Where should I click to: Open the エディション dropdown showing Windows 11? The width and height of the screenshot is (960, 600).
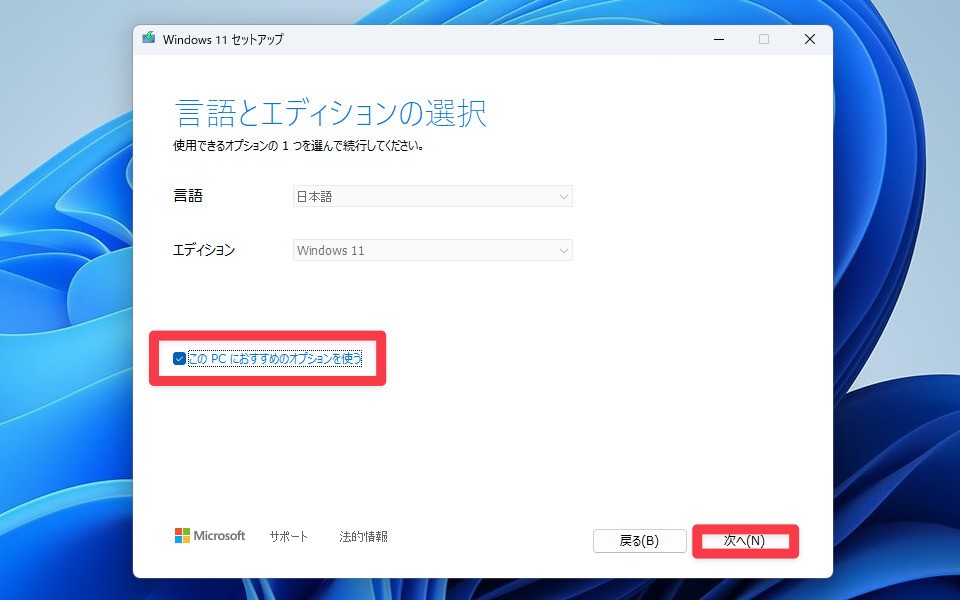(x=432, y=250)
